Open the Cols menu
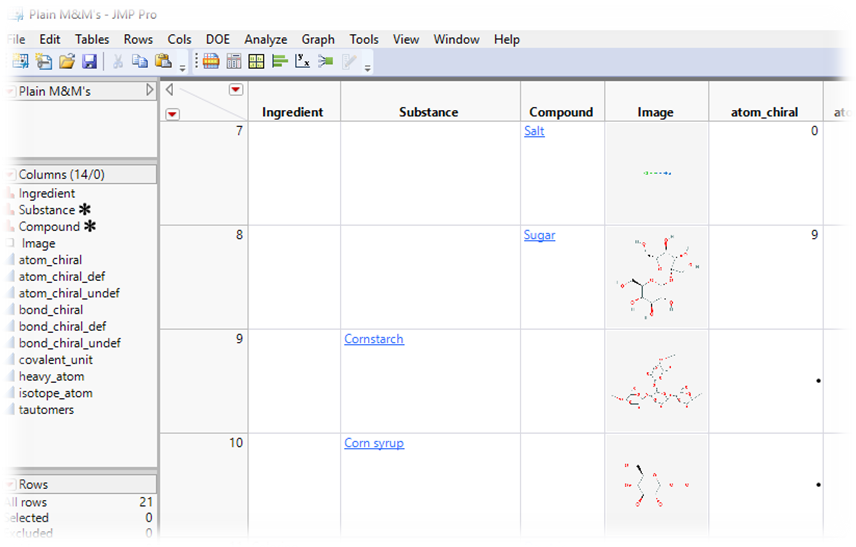 (x=179, y=39)
